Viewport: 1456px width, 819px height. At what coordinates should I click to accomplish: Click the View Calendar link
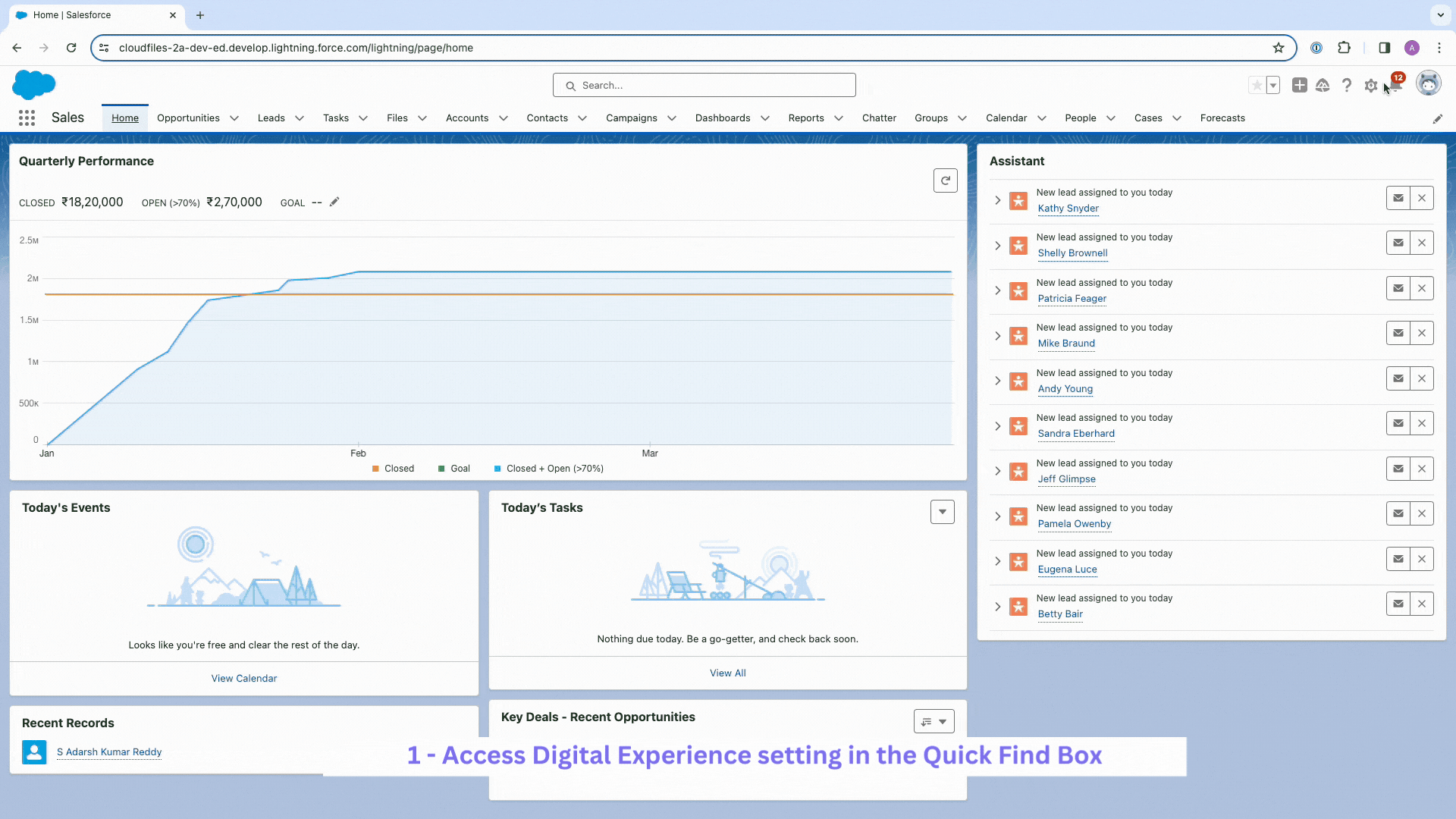tap(244, 679)
